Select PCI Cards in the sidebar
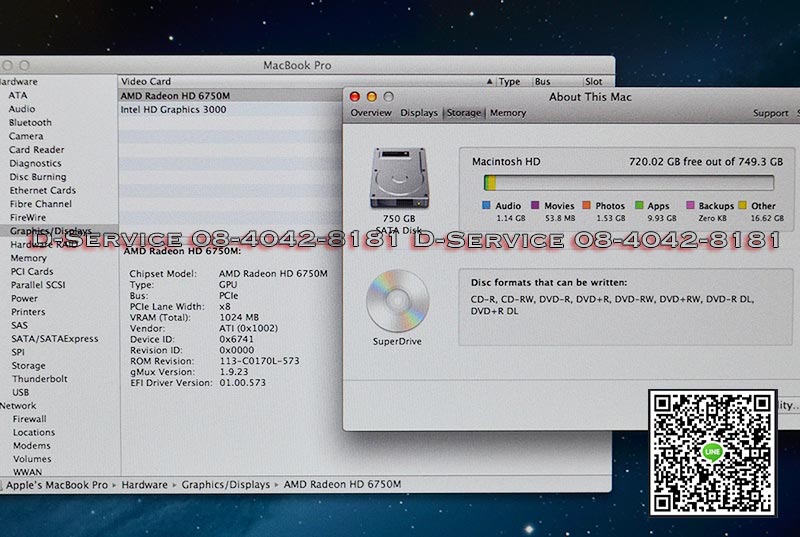Screen dimensions: 800x537 [32, 271]
